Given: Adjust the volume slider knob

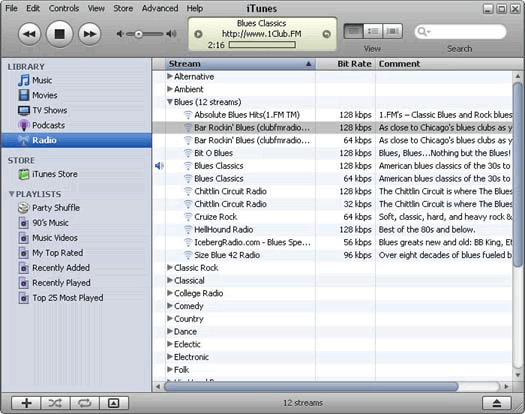Looking at the screenshot, I should point(138,34).
